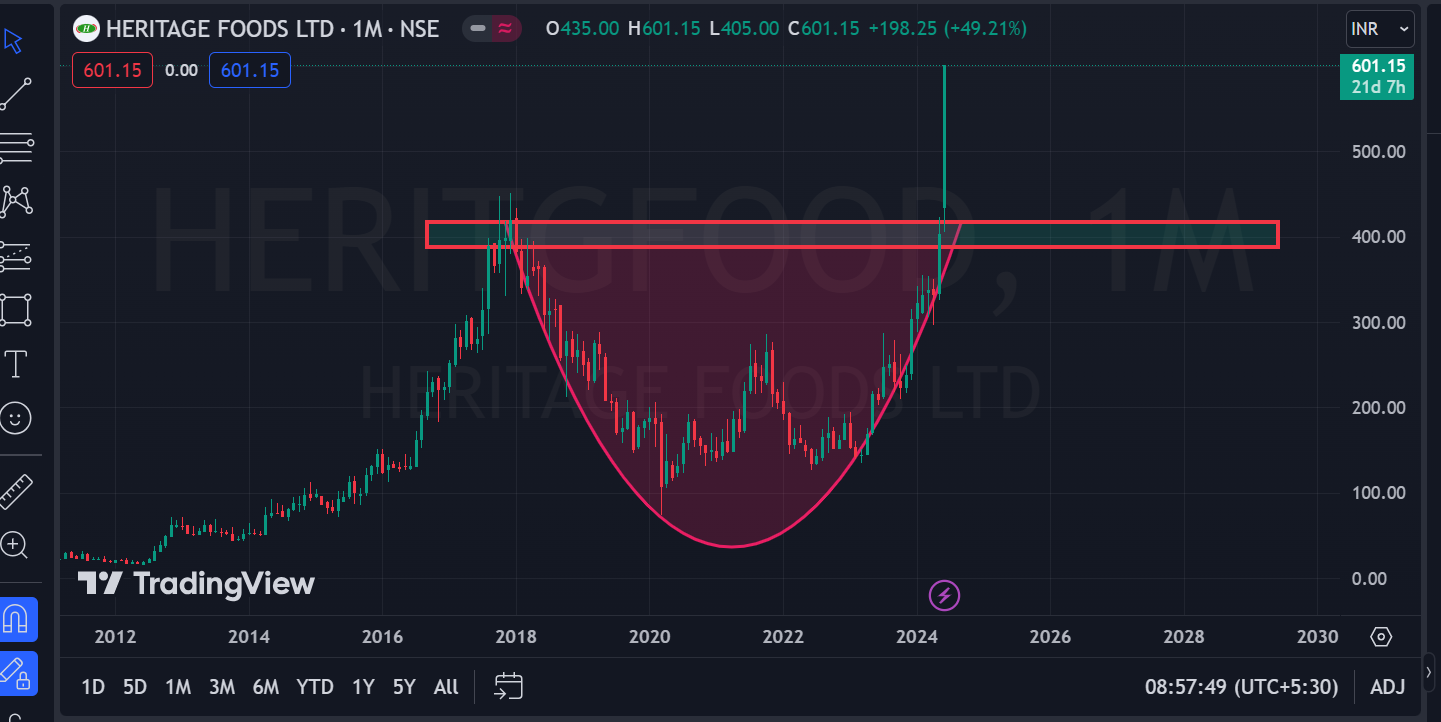
Task: Open the emoji and icons tool
Action: click(16, 418)
